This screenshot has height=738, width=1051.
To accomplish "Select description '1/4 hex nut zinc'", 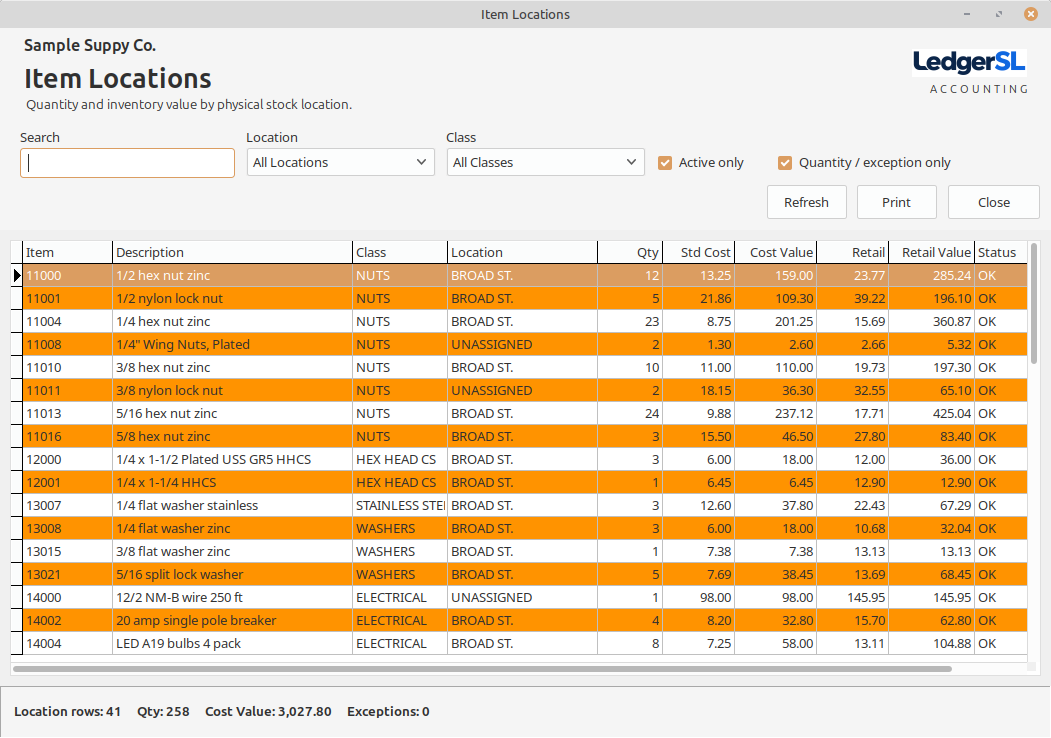I will click(233, 322).
